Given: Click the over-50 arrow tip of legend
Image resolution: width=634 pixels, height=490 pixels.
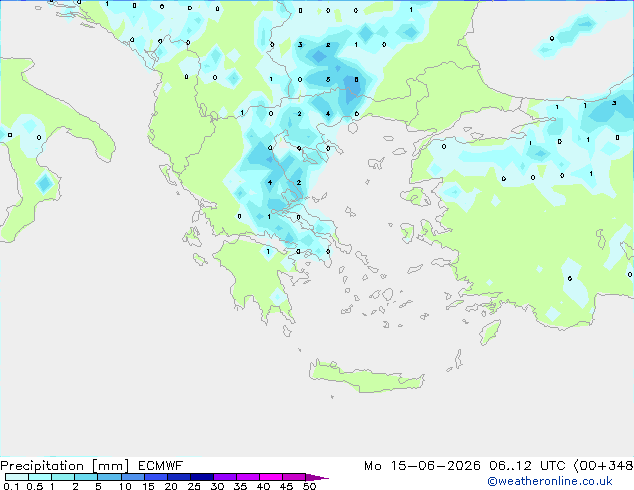Looking at the screenshot, I should 317,477.
